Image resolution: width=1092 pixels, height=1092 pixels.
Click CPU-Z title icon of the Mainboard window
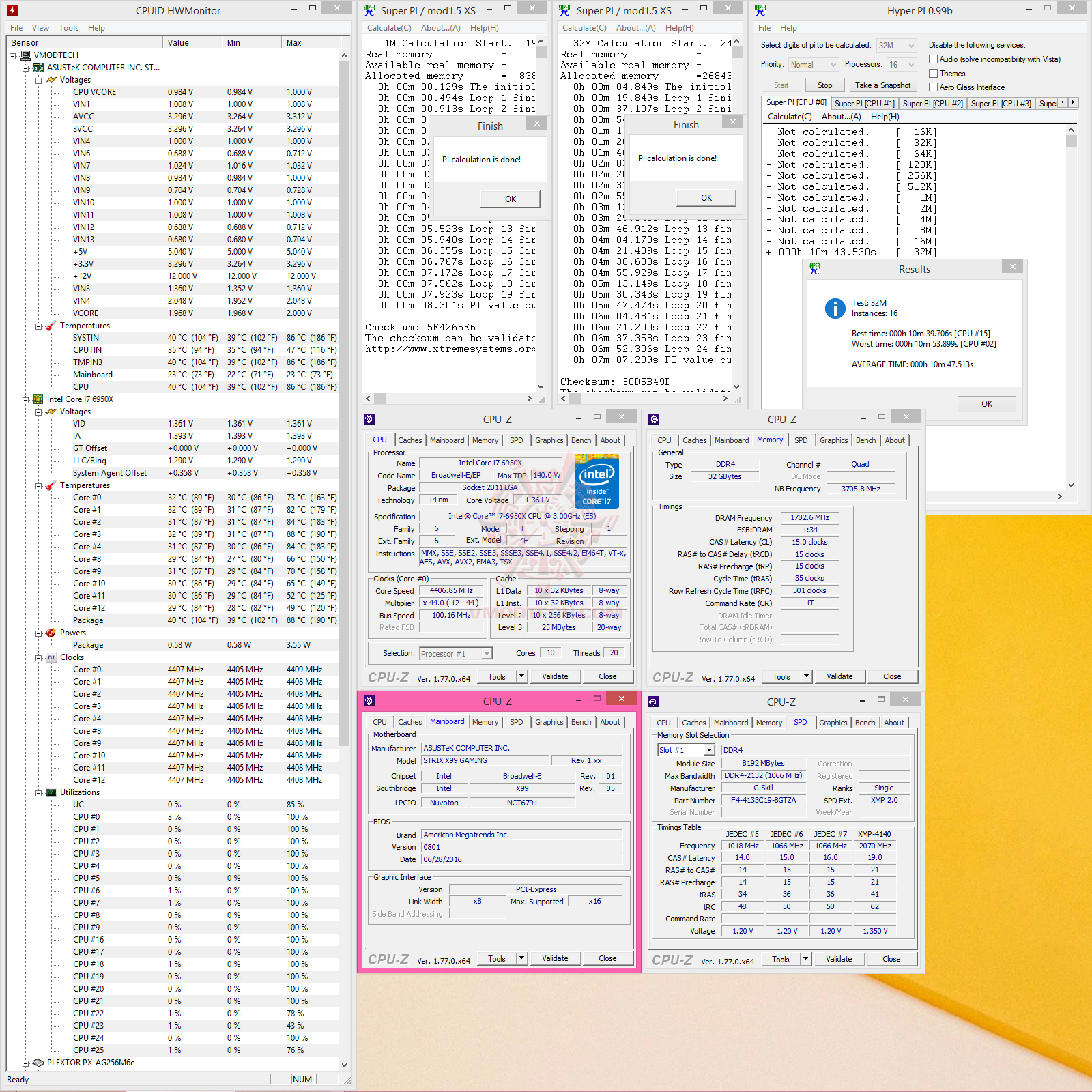(x=369, y=701)
